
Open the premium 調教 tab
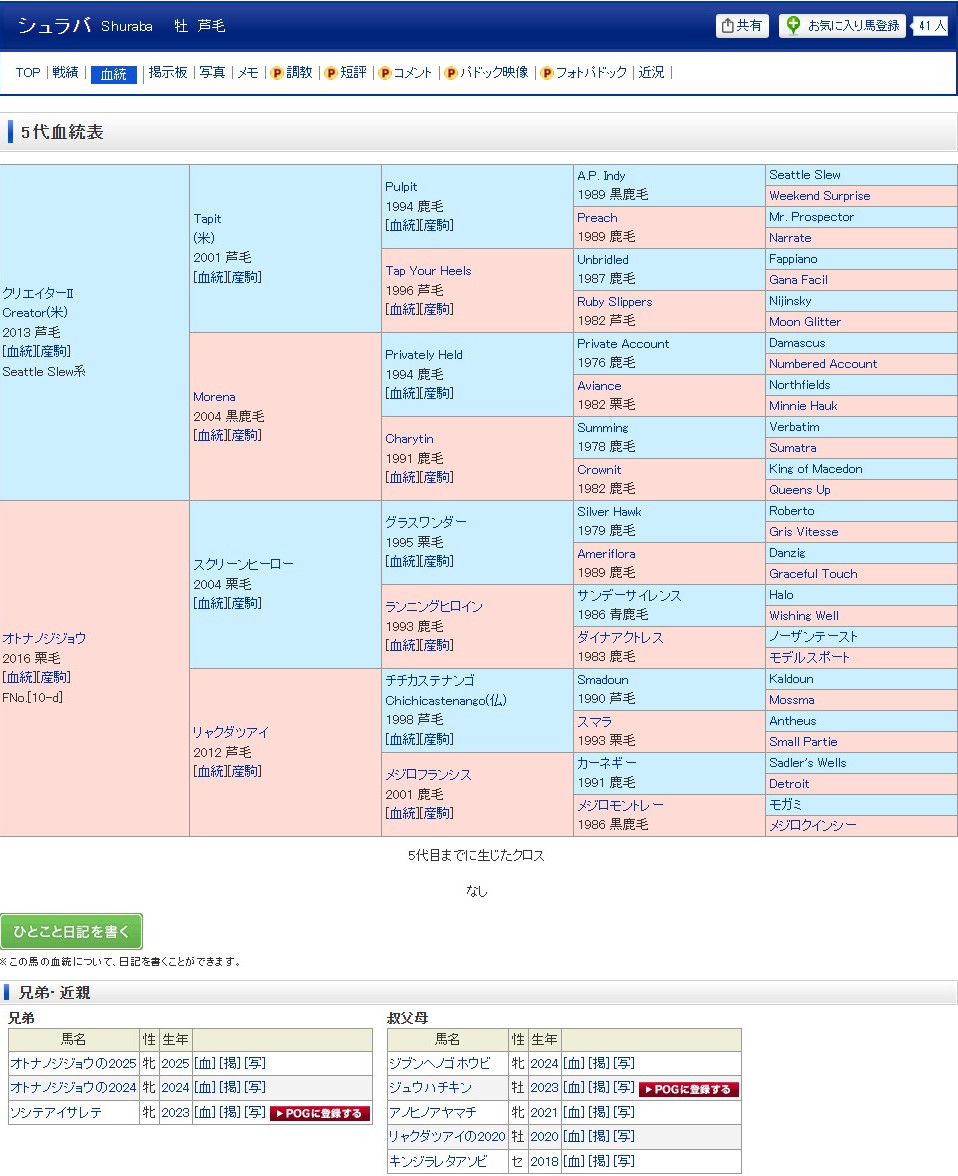pyautogui.click(x=291, y=73)
